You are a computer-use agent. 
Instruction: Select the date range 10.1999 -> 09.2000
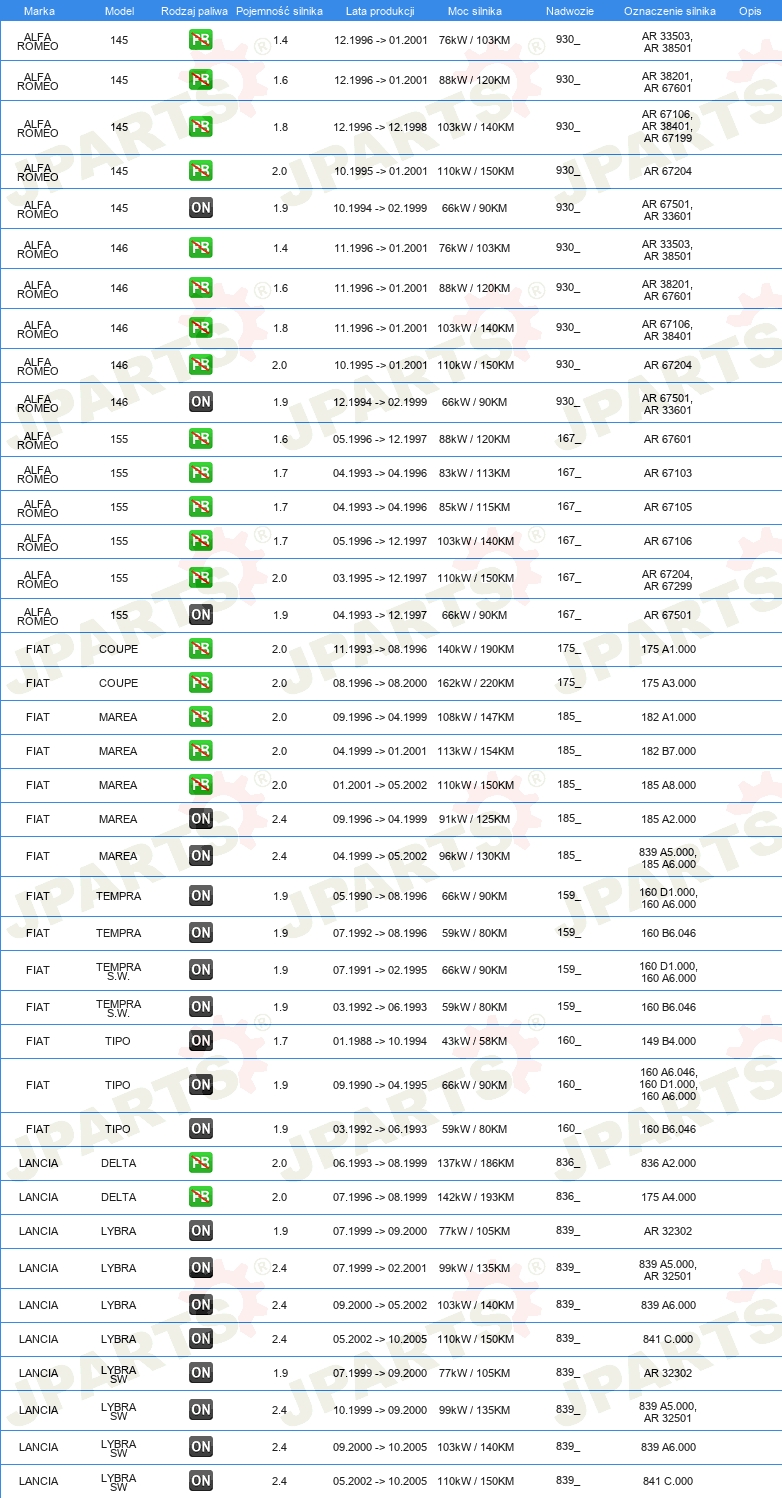(381, 1410)
